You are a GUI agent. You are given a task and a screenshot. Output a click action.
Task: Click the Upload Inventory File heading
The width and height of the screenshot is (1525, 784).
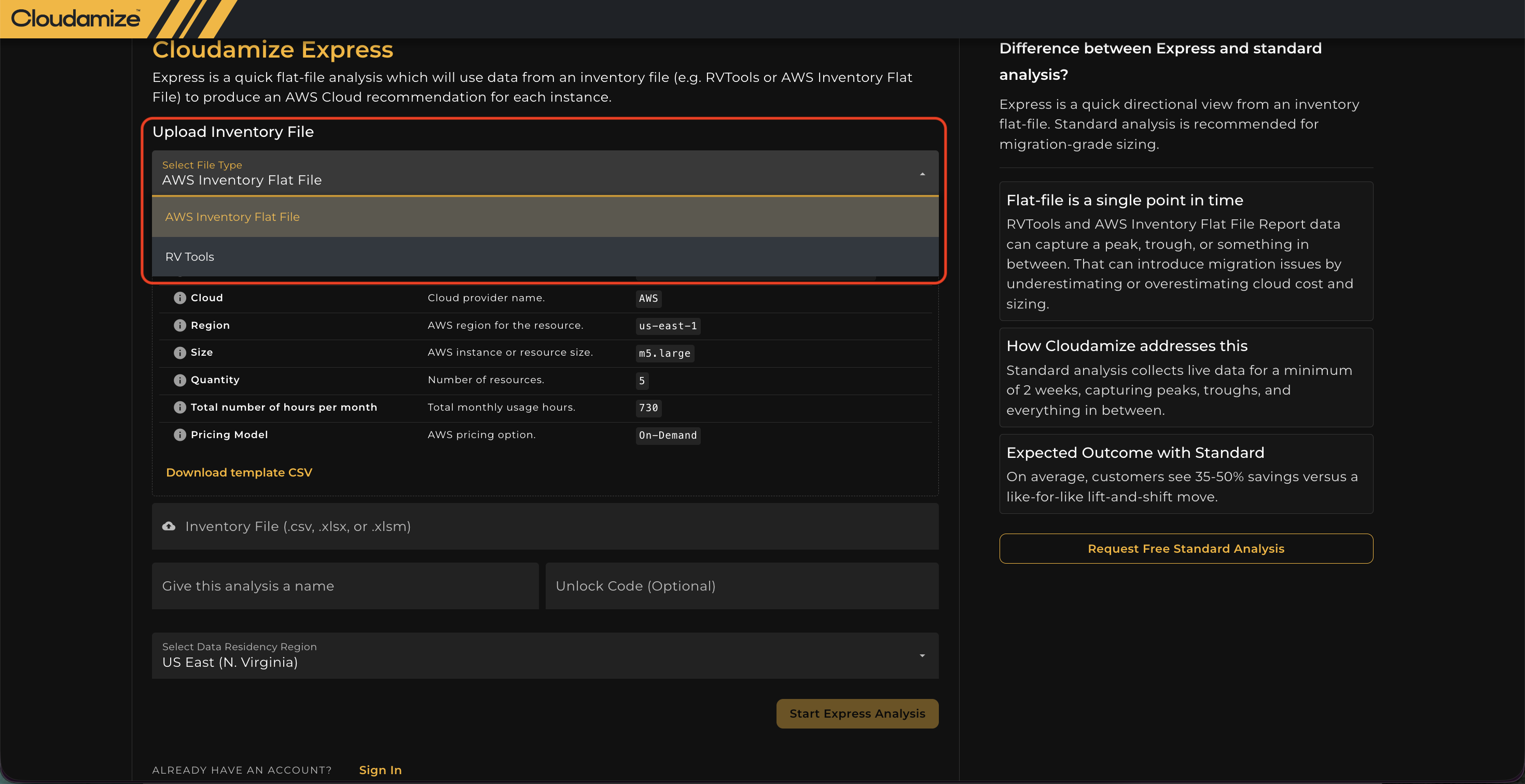pyautogui.click(x=233, y=132)
